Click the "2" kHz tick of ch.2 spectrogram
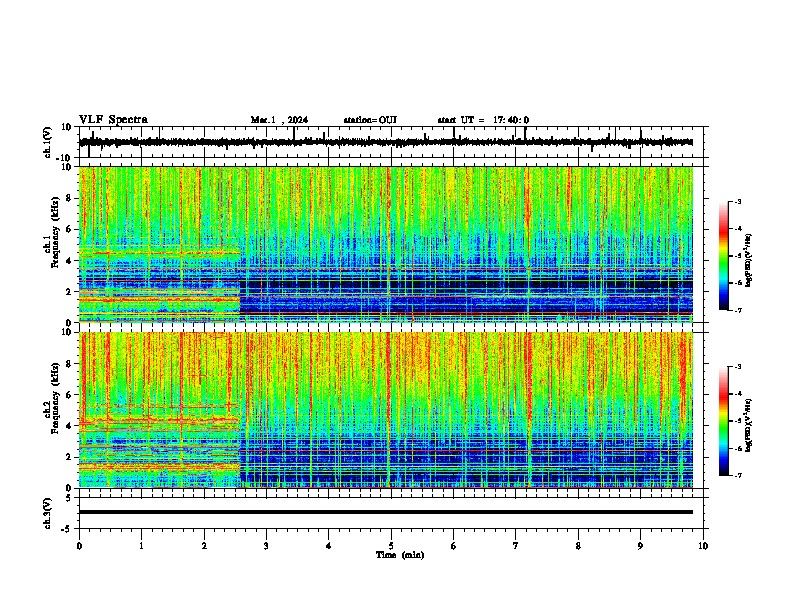The height and width of the screenshot is (612, 792). [70, 457]
